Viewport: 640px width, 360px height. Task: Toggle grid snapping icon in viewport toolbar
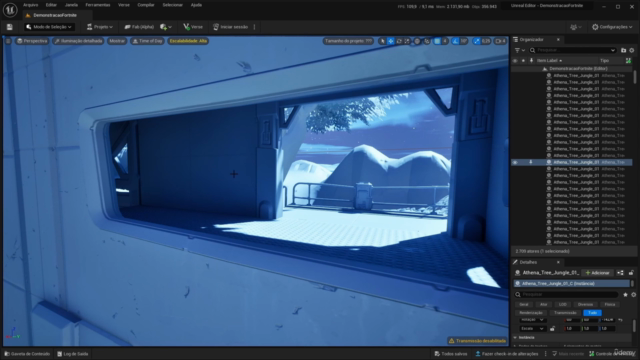(437, 41)
